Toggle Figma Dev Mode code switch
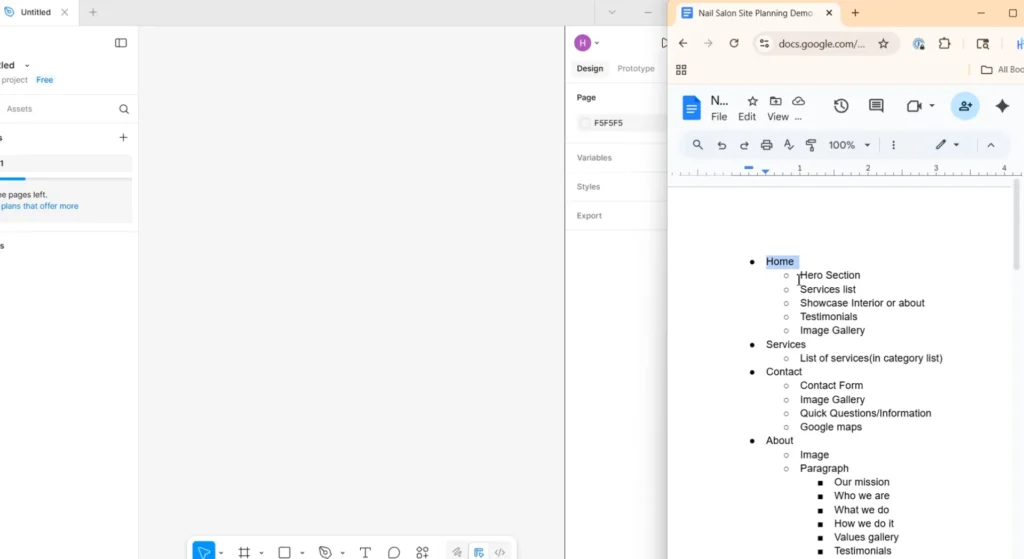Screen dimensions: 1024x559 click(x=500, y=552)
